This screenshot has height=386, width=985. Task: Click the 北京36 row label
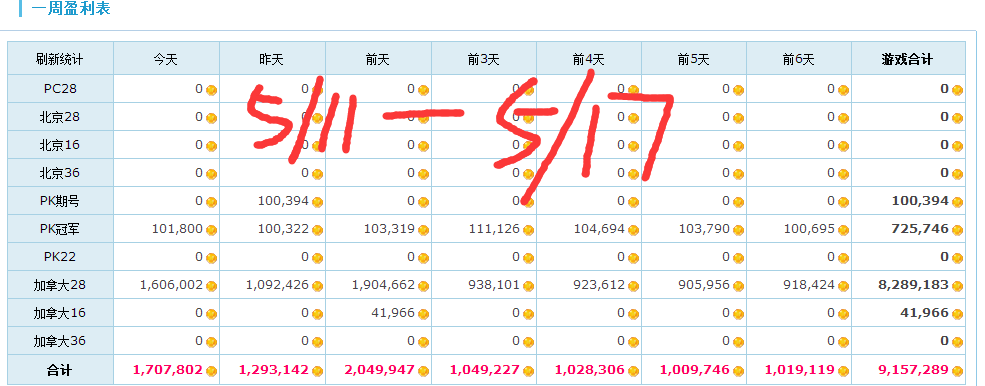60,173
